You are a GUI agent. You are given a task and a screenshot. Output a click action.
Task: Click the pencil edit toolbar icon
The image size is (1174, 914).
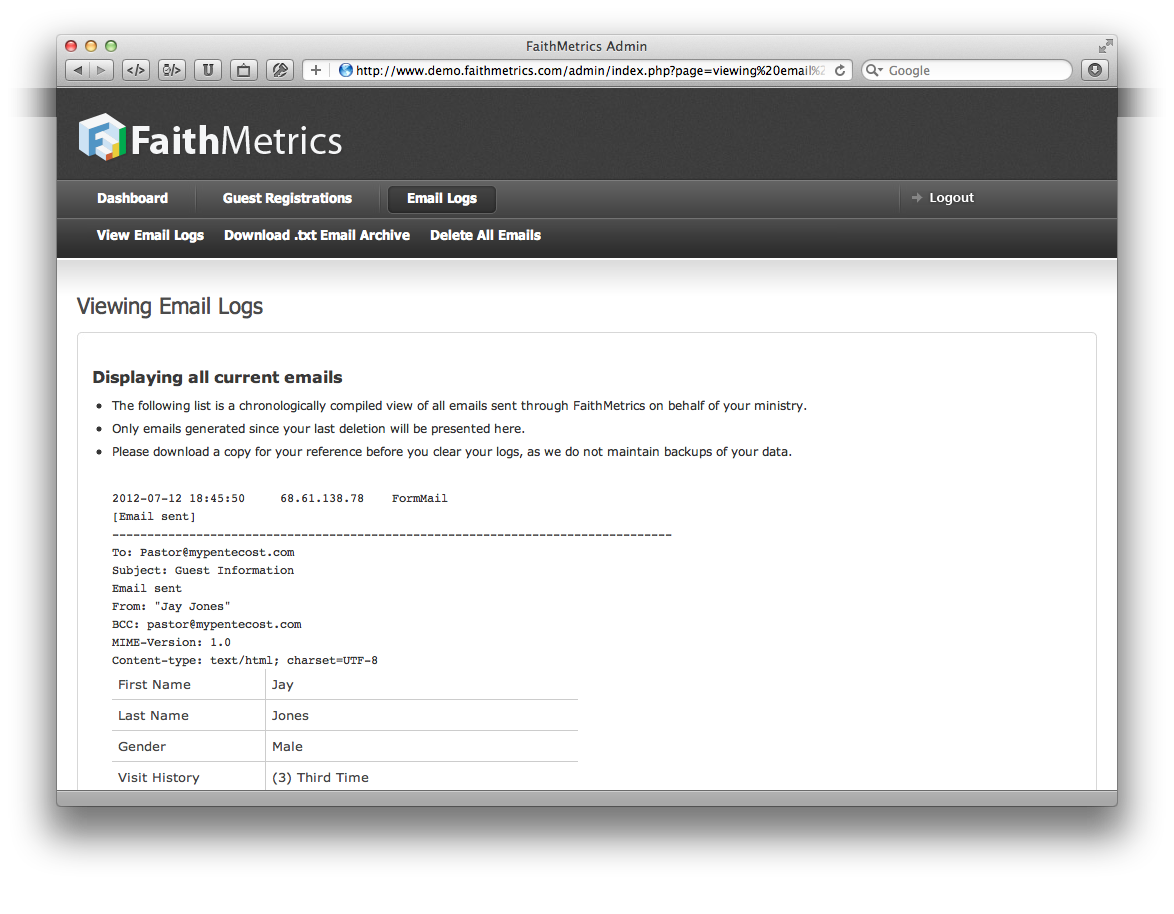(x=279, y=70)
